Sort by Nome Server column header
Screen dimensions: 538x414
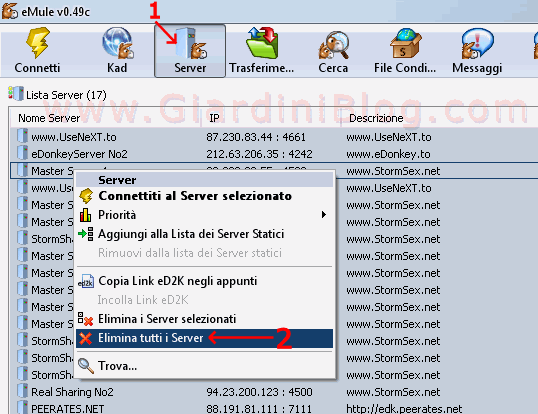49,118
